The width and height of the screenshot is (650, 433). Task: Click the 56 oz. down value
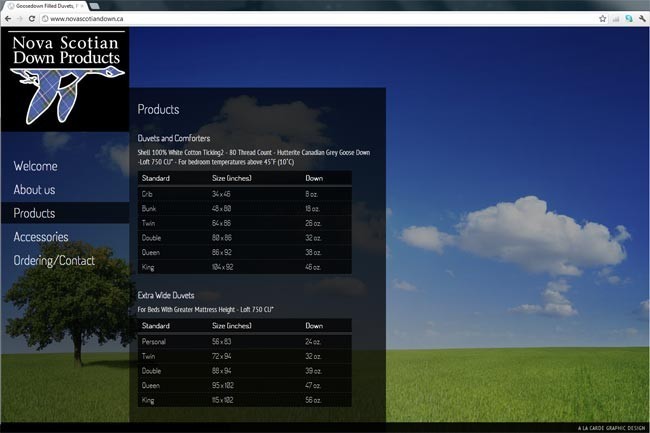(313, 400)
